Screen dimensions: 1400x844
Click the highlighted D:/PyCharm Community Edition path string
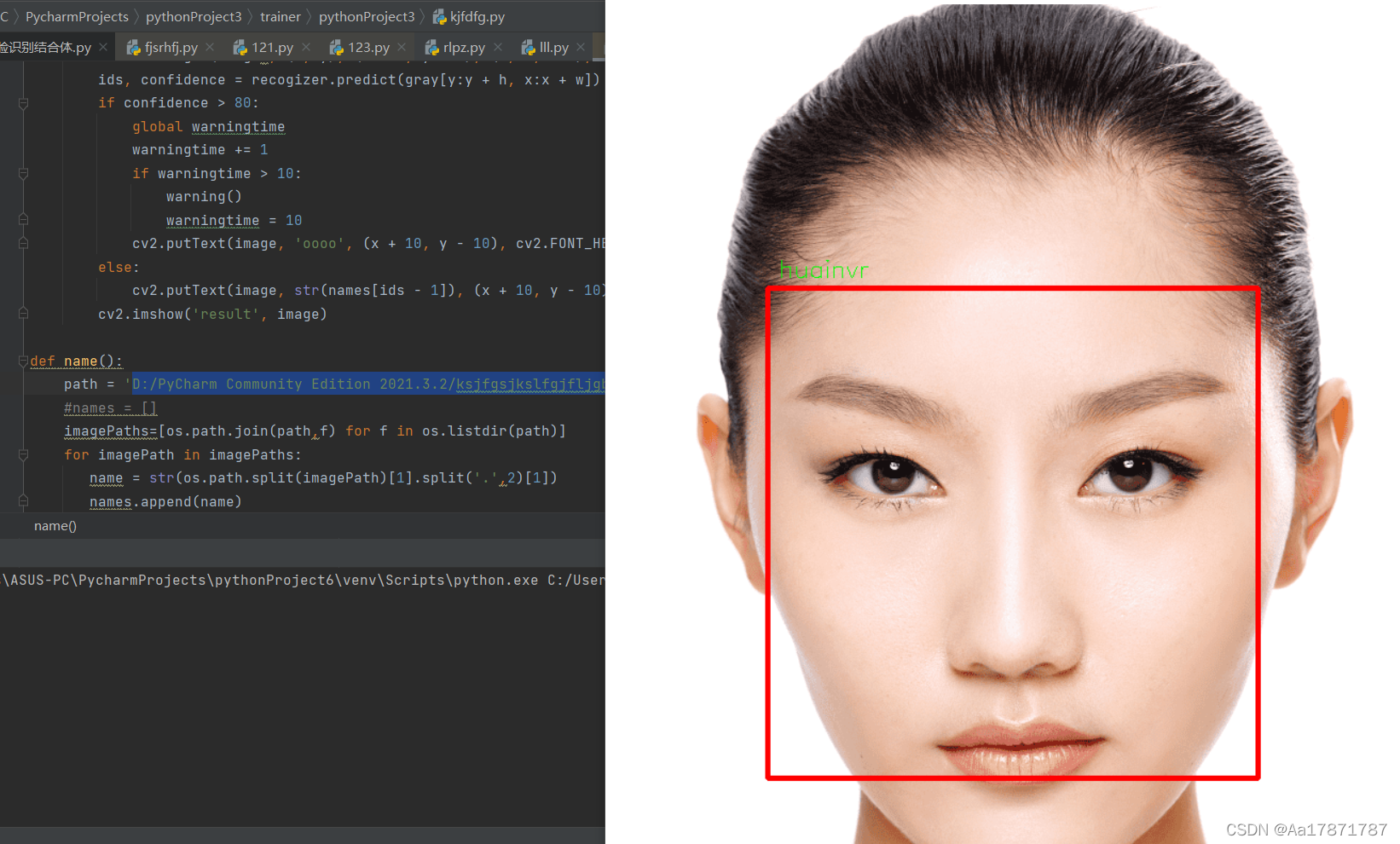pyautogui.click(x=367, y=384)
